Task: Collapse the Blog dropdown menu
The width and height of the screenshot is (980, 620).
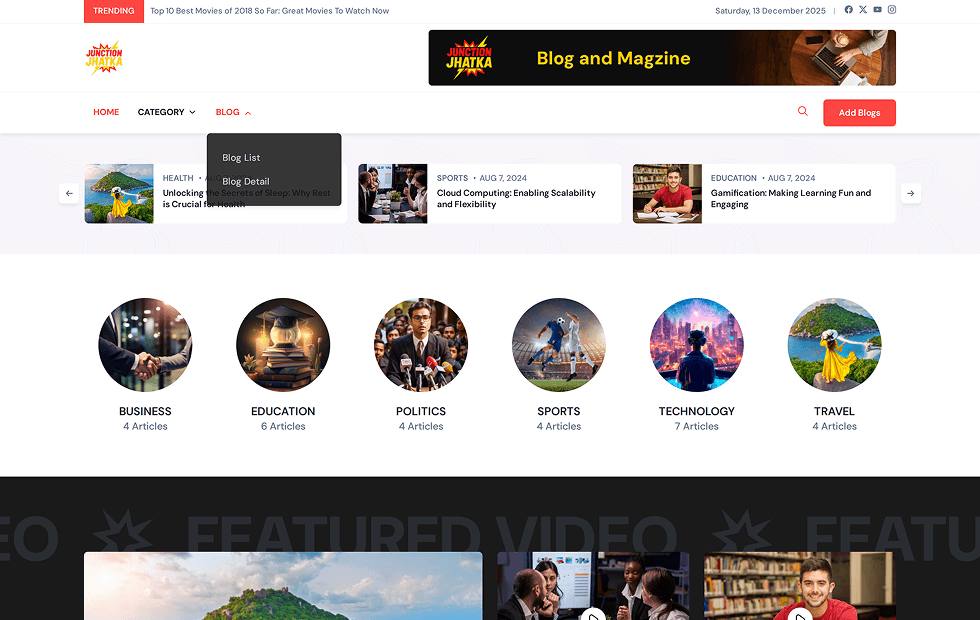Action: [233, 112]
